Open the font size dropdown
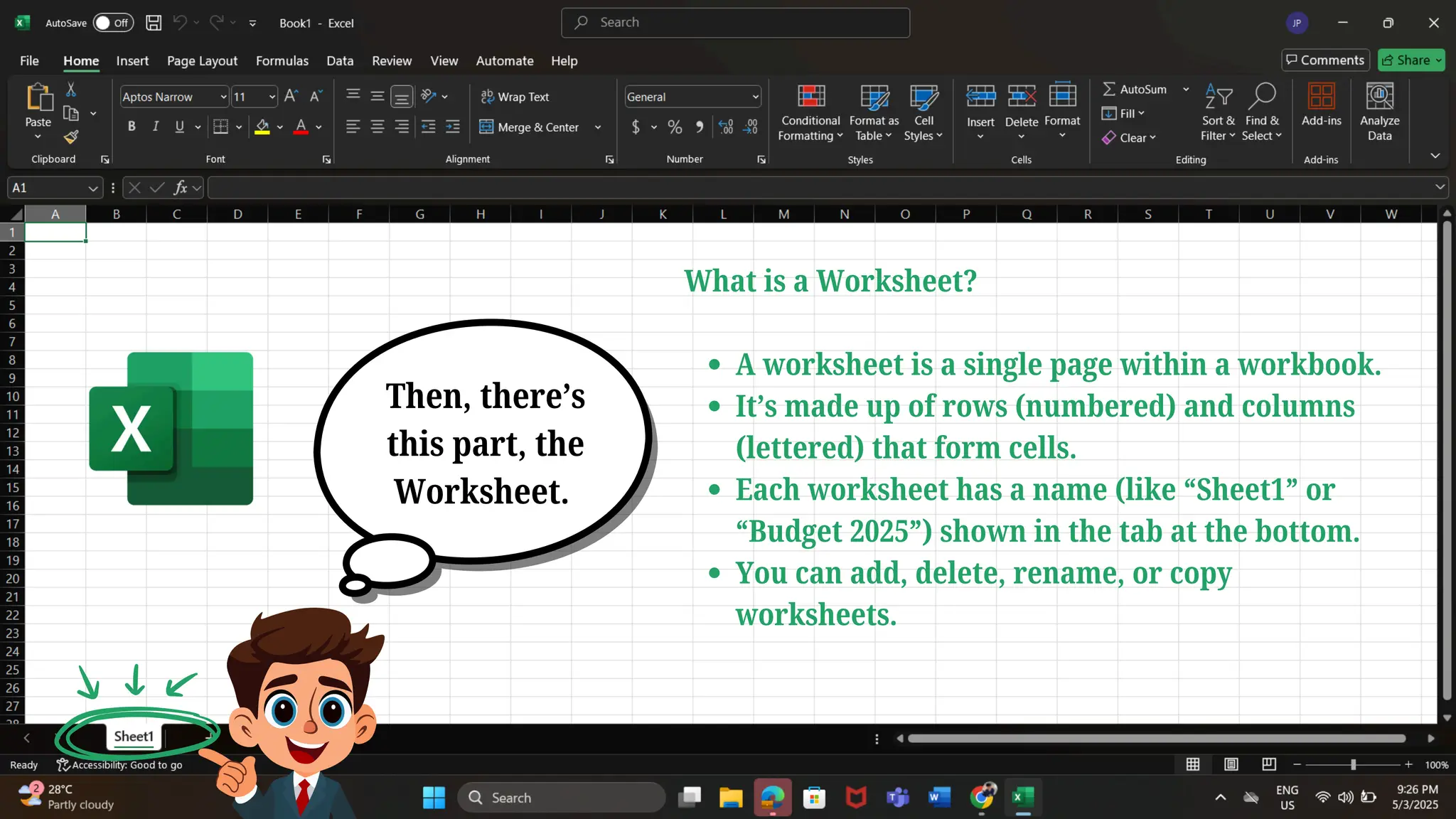Image resolution: width=1456 pixels, height=819 pixels. [272, 97]
